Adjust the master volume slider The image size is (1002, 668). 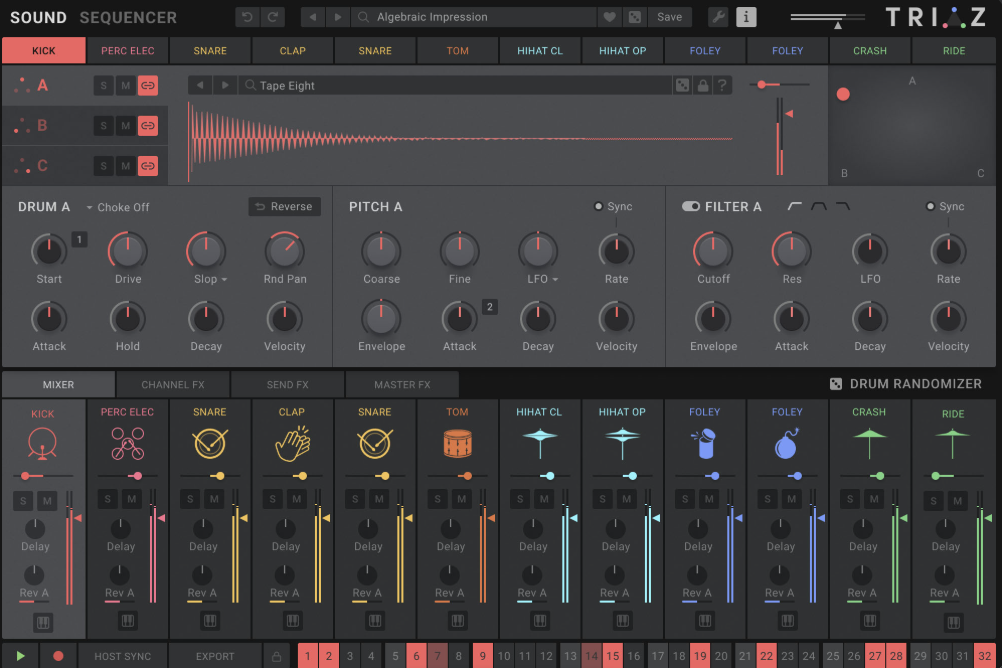[829, 18]
